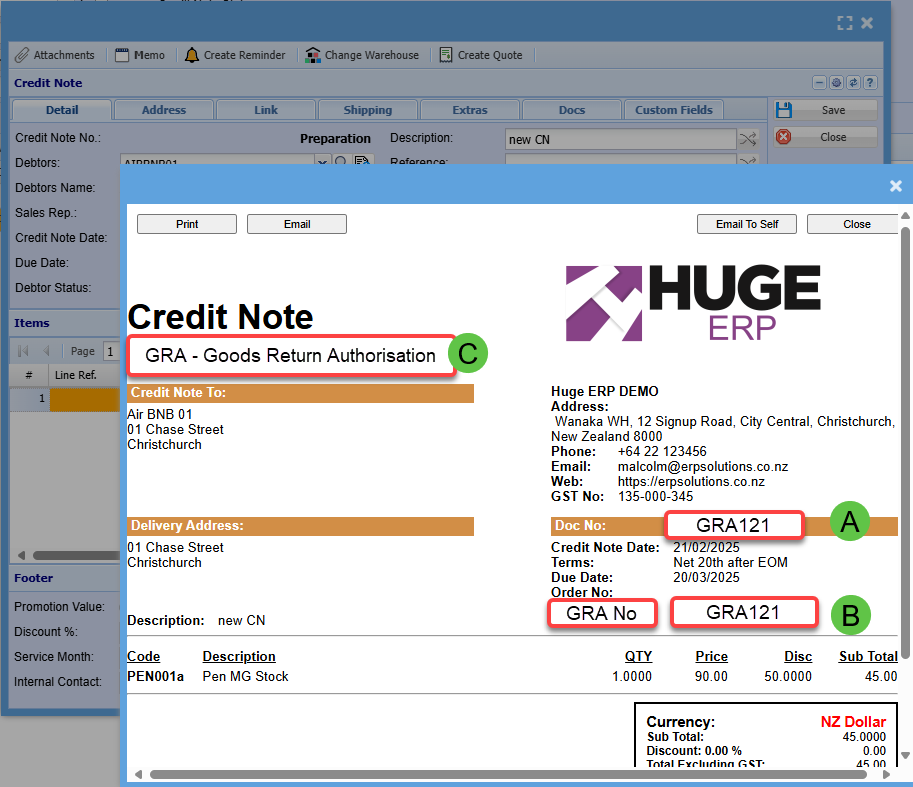Open the Shipping tab

click(367, 110)
